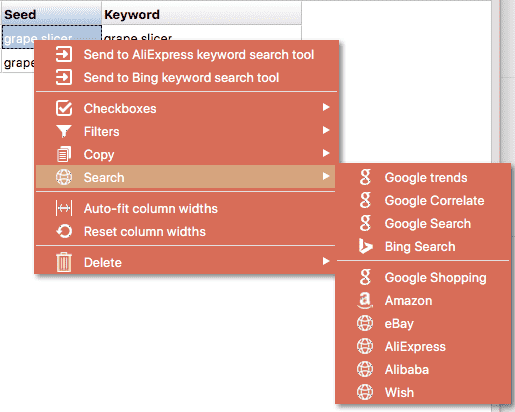Expand the Filters submenu arrow

pyautogui.click(x=326, y=130)
